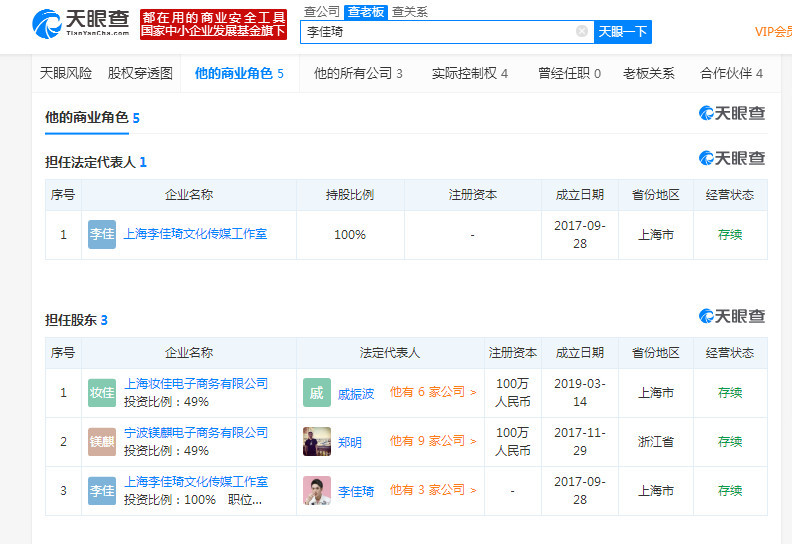Screen dimensions: 792x544
Task: Open the 李佳琦 person link in shareholder table
Action: coord(356,491)
